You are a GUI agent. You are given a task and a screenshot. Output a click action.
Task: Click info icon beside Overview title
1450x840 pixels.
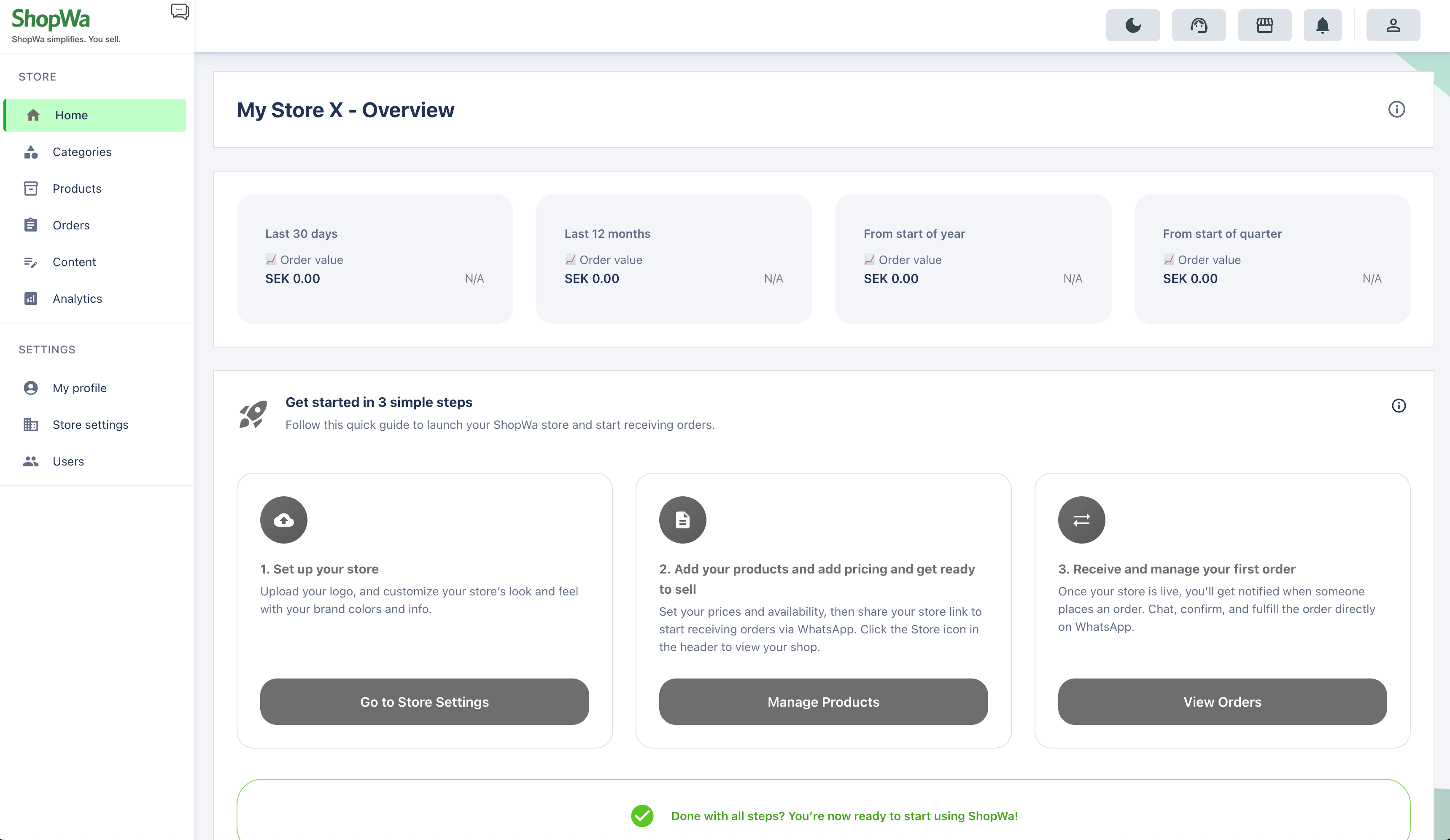(x=1396, y=109)
